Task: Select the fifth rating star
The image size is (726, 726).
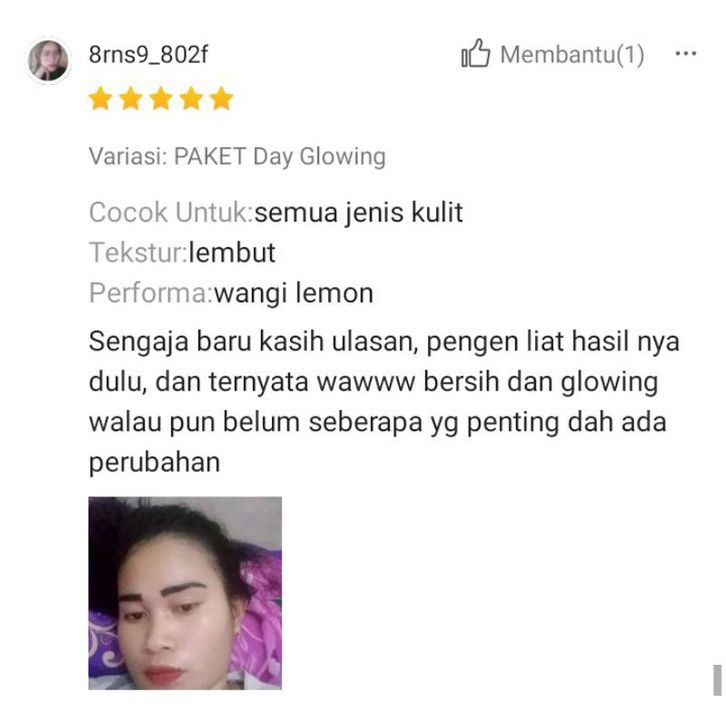Action: [x=222, y=99]
